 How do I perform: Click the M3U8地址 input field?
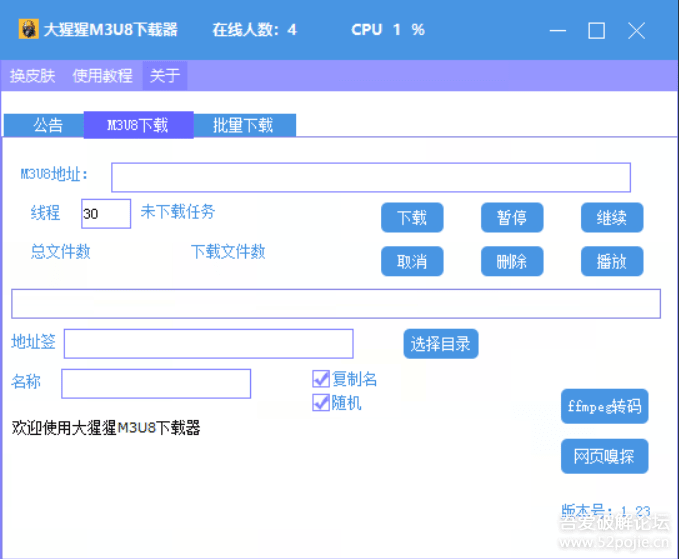click(370, 178)
